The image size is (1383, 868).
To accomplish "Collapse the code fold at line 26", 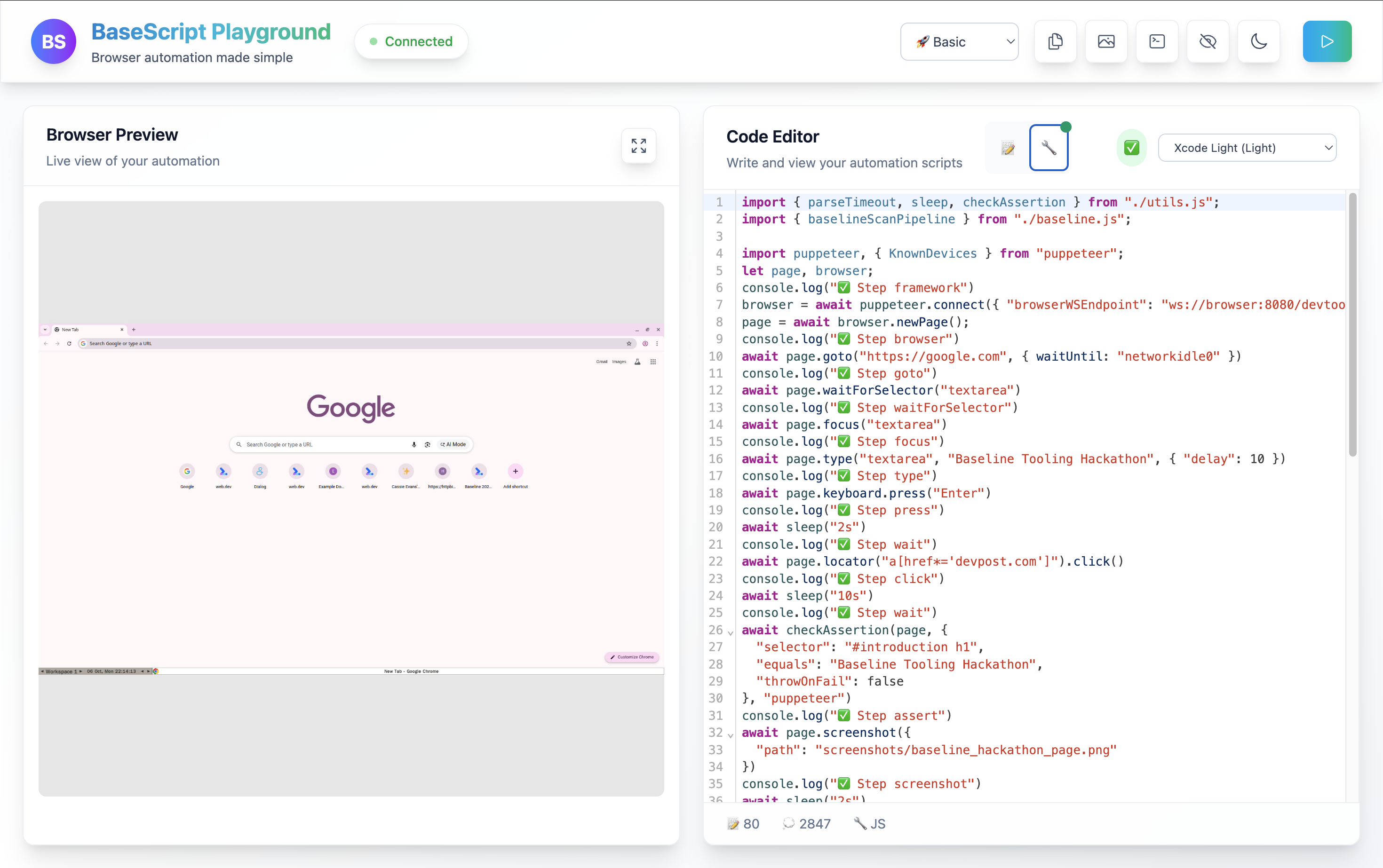I will [x=731, y=632].
